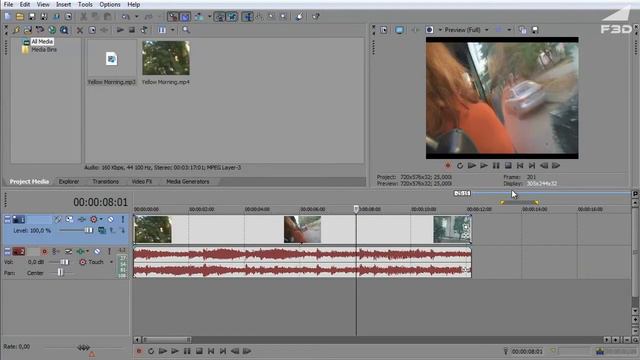
Task: Select Yellow Morning.mp4 thumbnail in Project Media
Action: pos(166,58)
